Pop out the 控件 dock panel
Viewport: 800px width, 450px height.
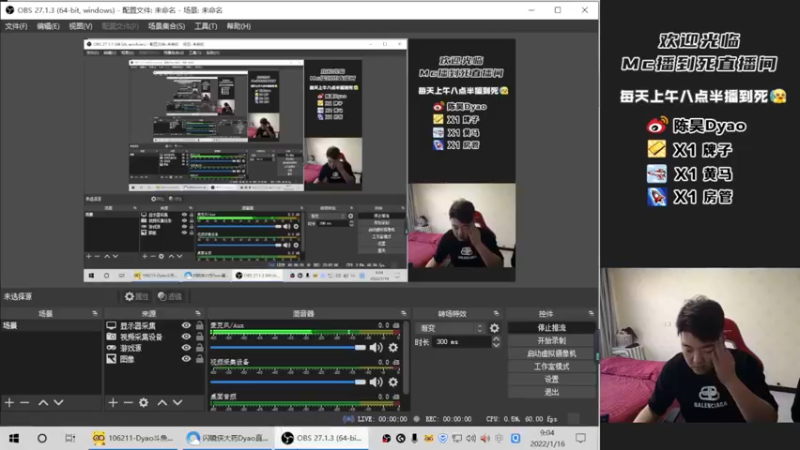pos(591,313)
